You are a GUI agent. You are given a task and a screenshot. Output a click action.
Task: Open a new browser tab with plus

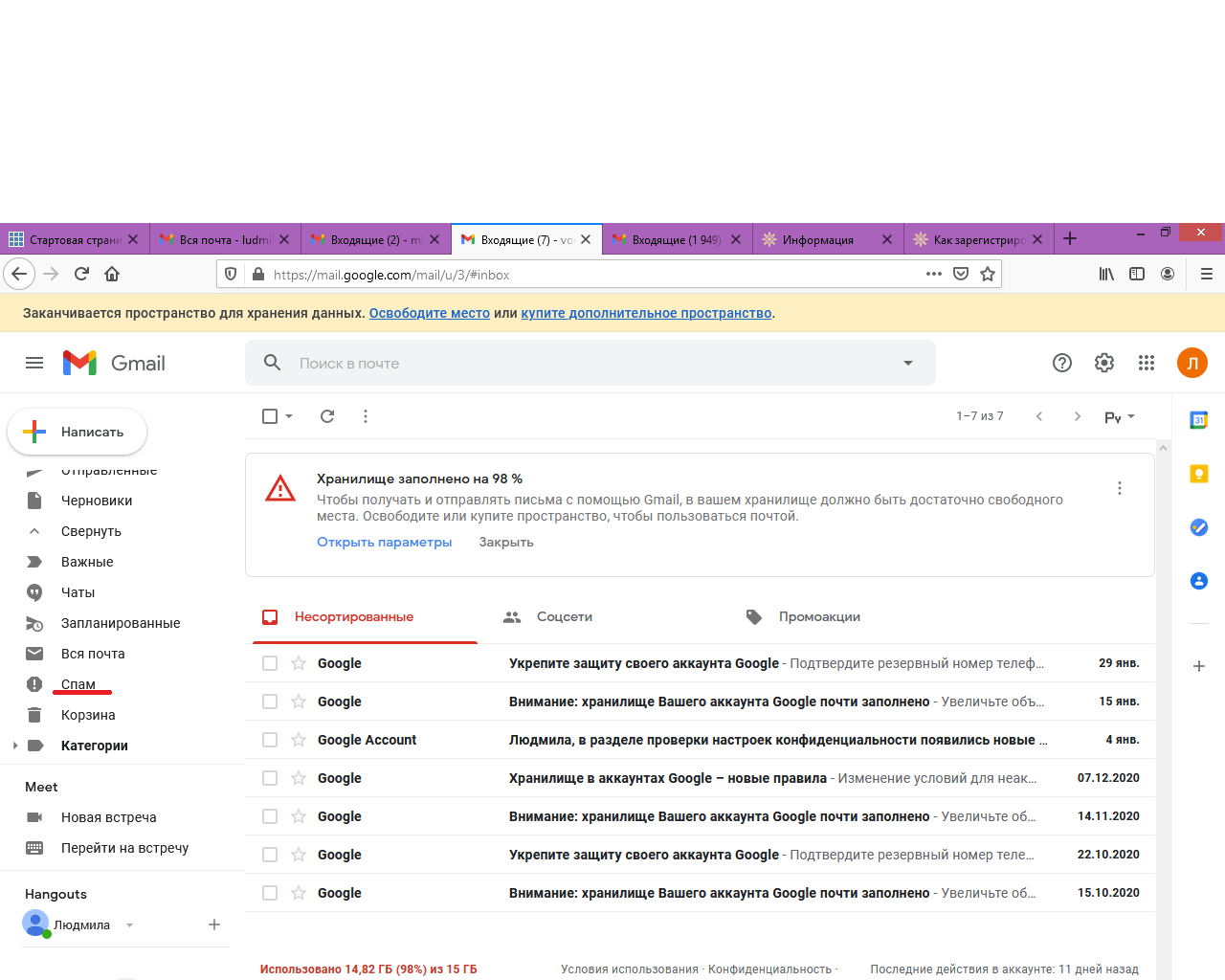point(1070,239)
